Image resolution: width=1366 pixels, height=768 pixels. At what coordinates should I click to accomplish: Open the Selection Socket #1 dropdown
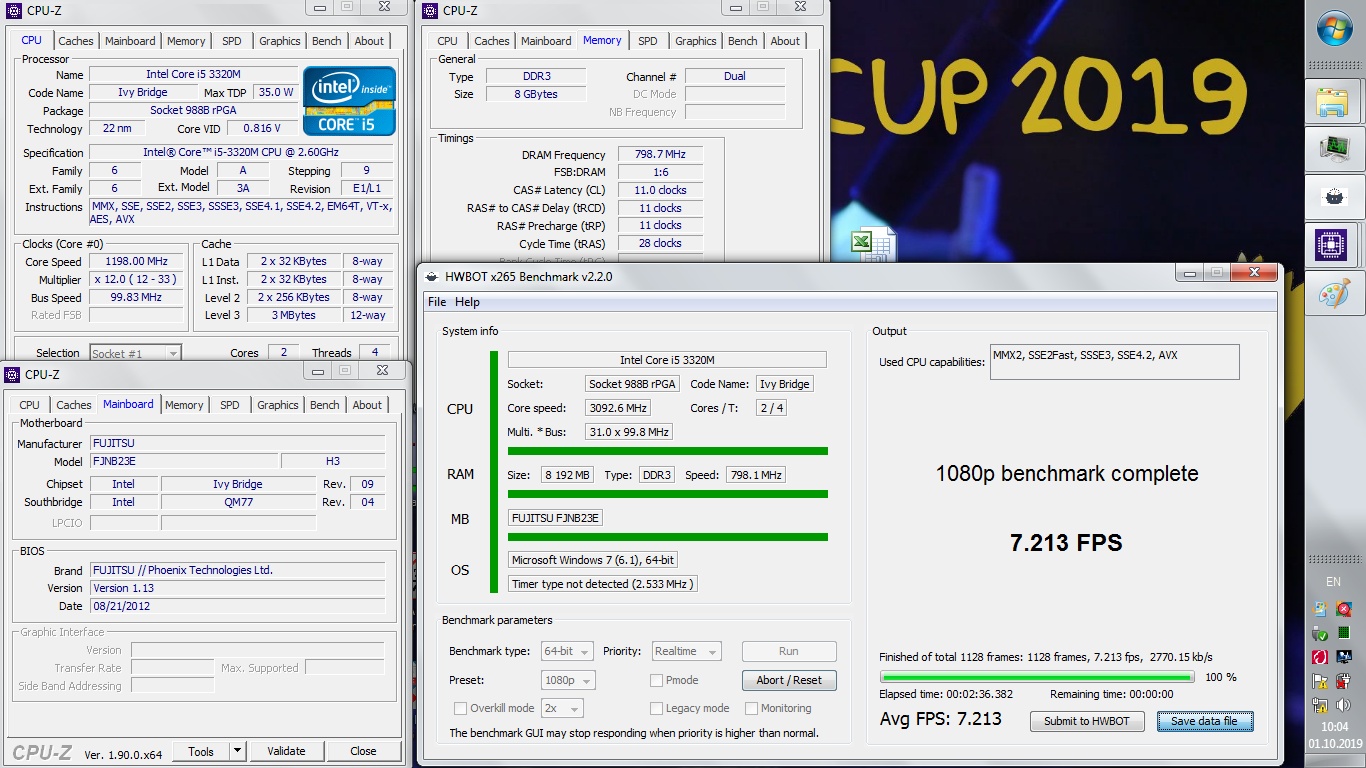pyautogui.click(x=135, y=353)
